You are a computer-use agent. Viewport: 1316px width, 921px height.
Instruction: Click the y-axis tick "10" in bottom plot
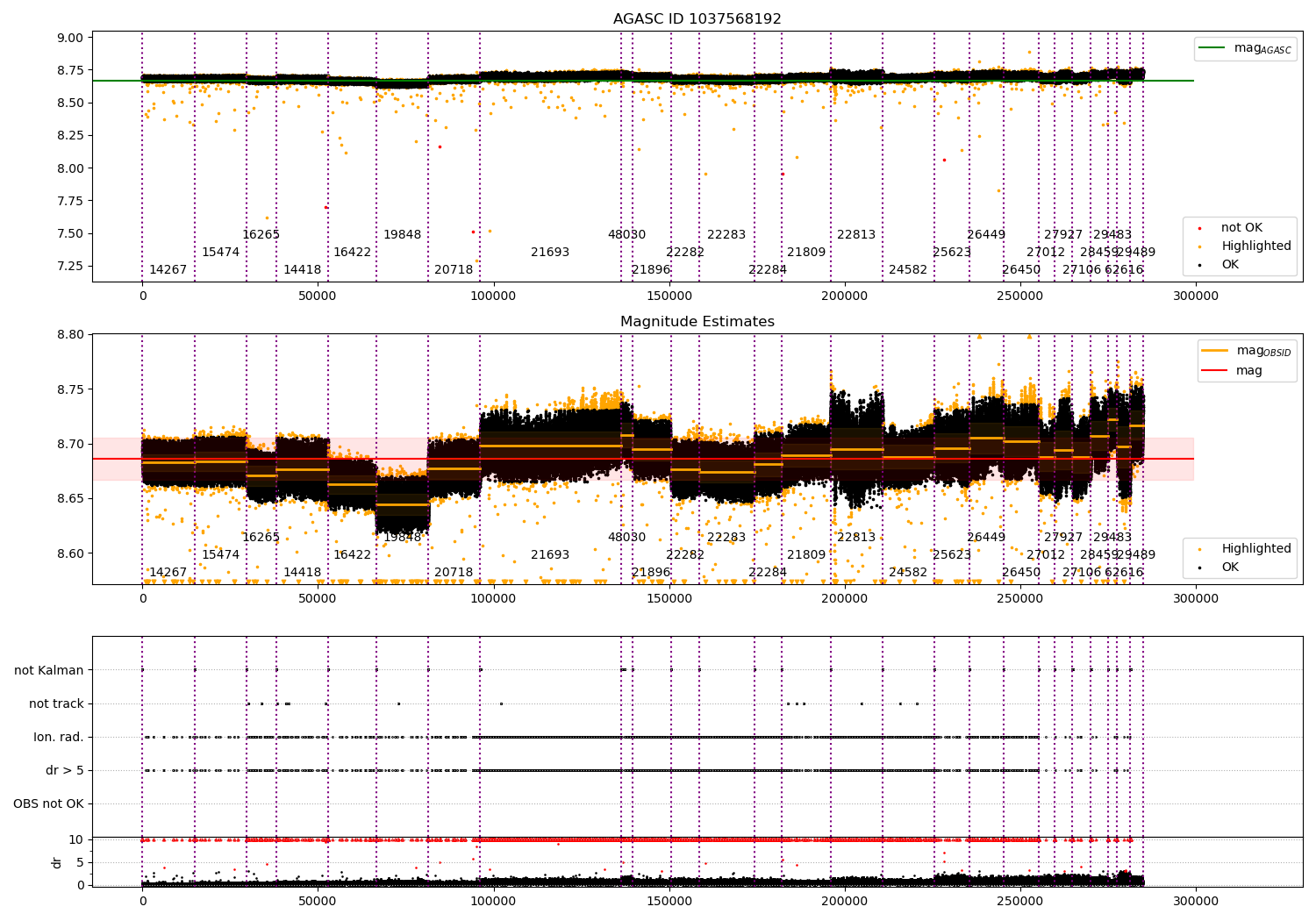(76, 840)
